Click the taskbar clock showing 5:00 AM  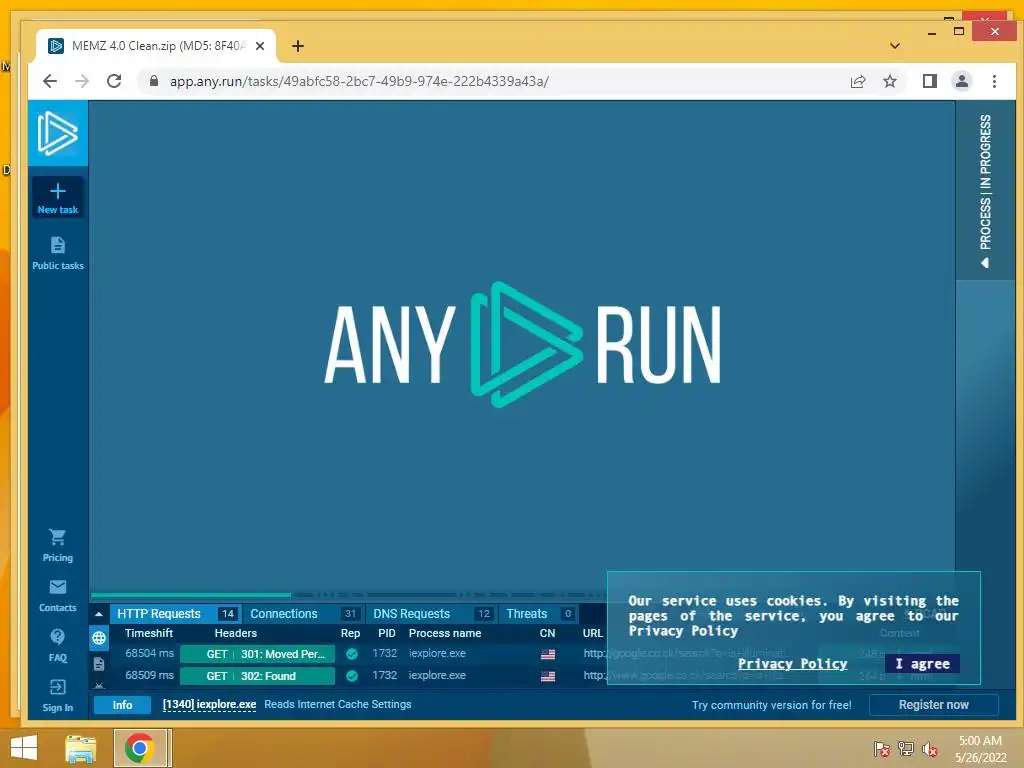pos(980,748)
